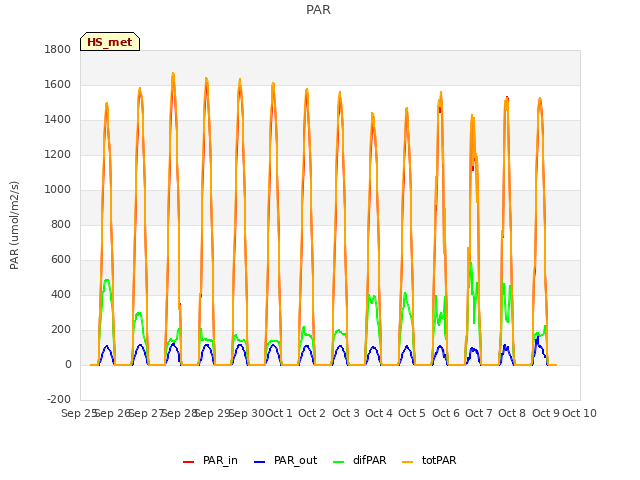Select the orange totPAR legend swatch
640x480 pixels.
click(x=408, y=462)
